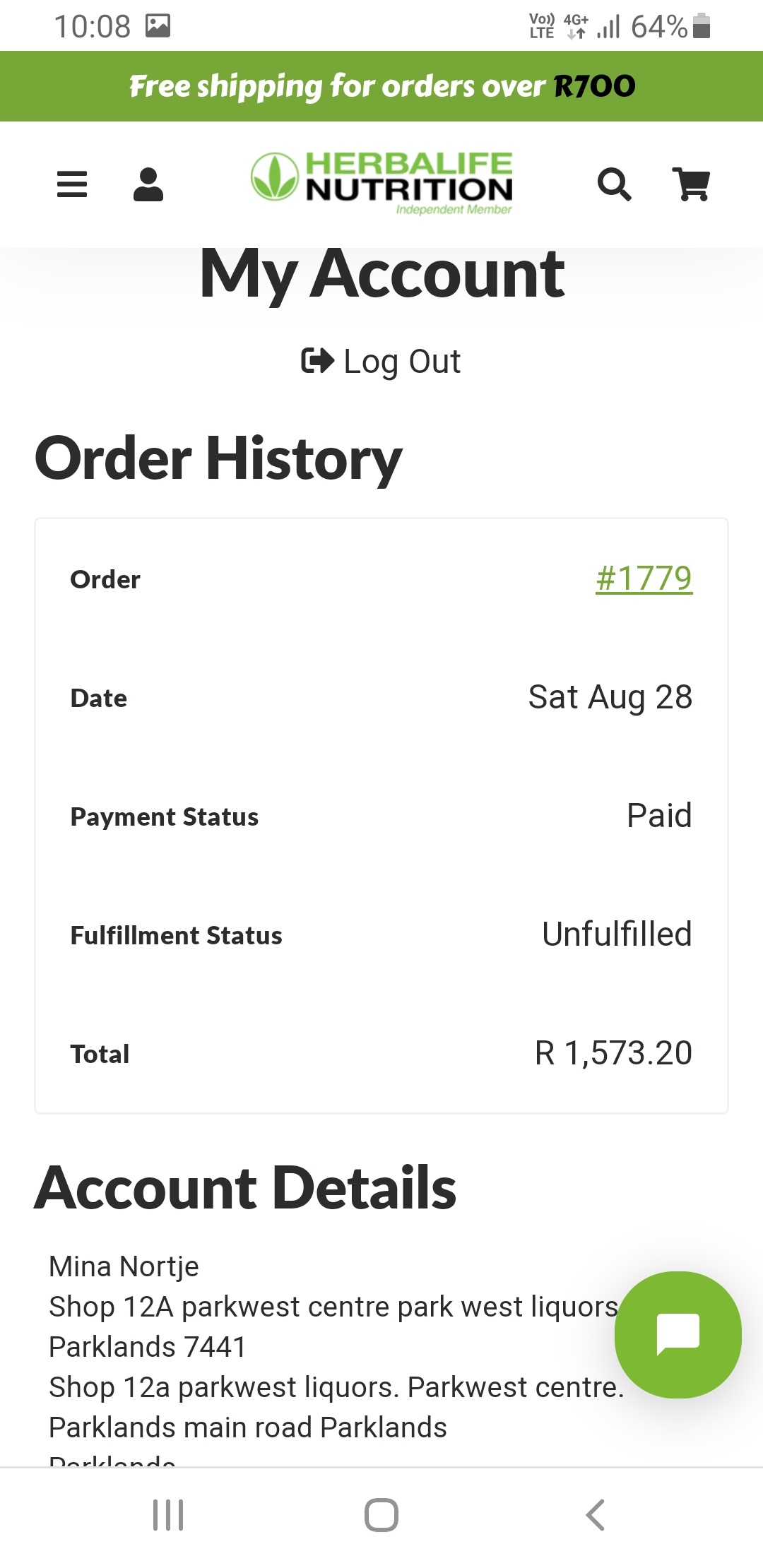Open the green chat bubble widget
763x1568 pixels.
tap(678, 1334)
